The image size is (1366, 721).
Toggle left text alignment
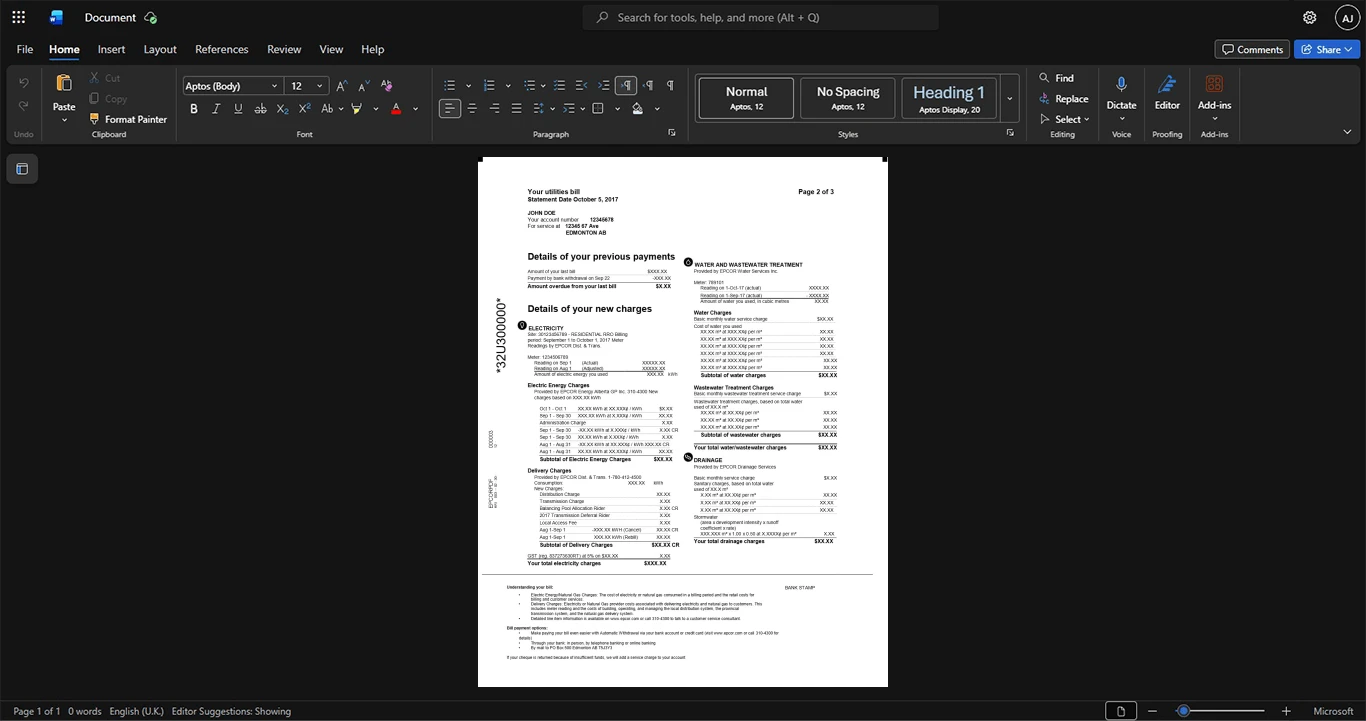click(x=450, y=109)
